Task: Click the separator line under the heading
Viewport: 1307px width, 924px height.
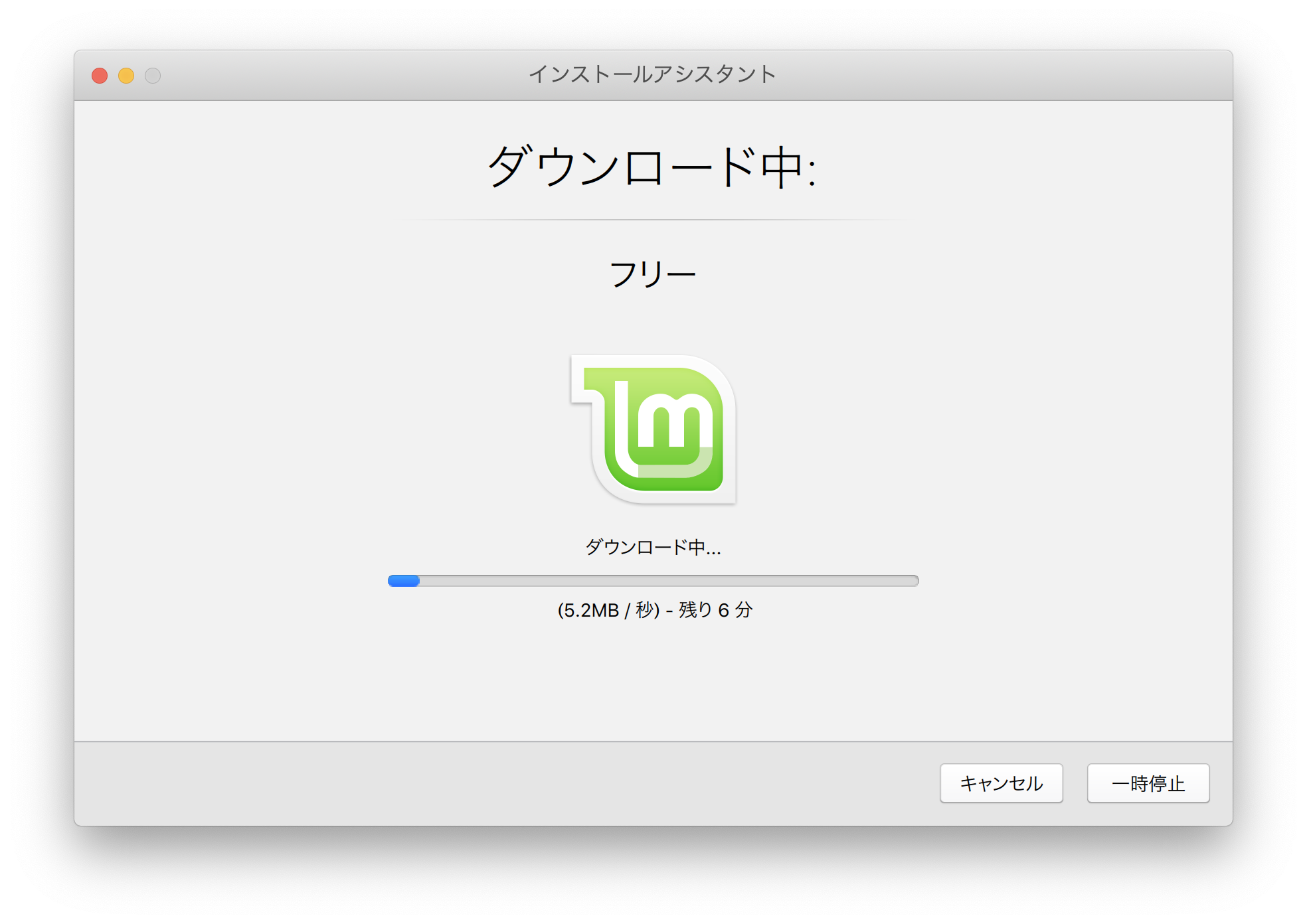Action: 653,220
